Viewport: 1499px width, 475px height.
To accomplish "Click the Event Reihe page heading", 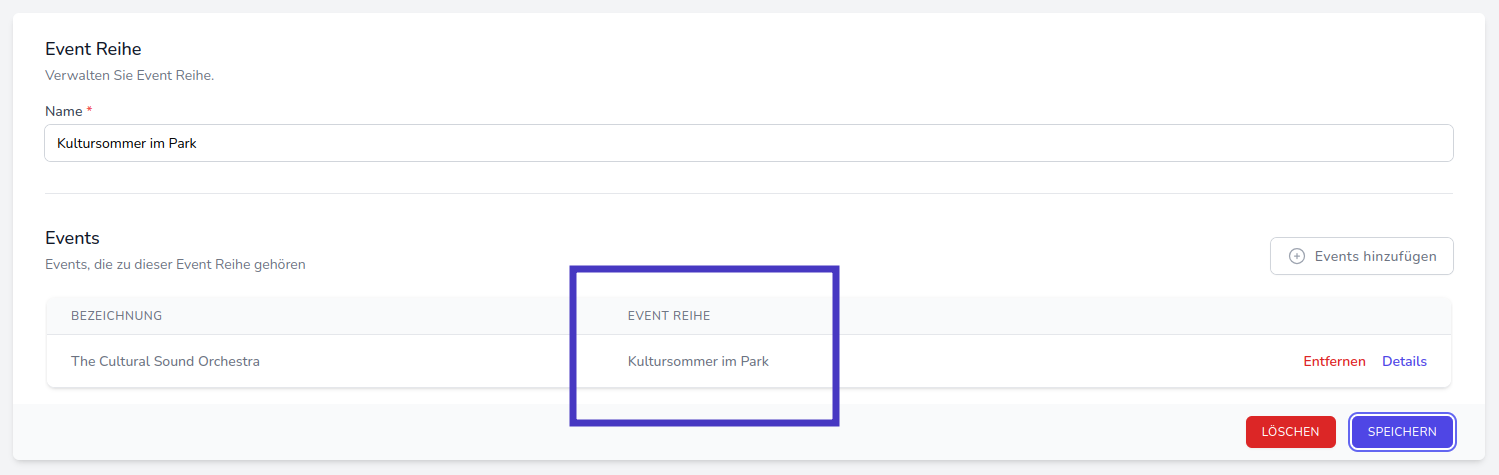I will (93, 48).
